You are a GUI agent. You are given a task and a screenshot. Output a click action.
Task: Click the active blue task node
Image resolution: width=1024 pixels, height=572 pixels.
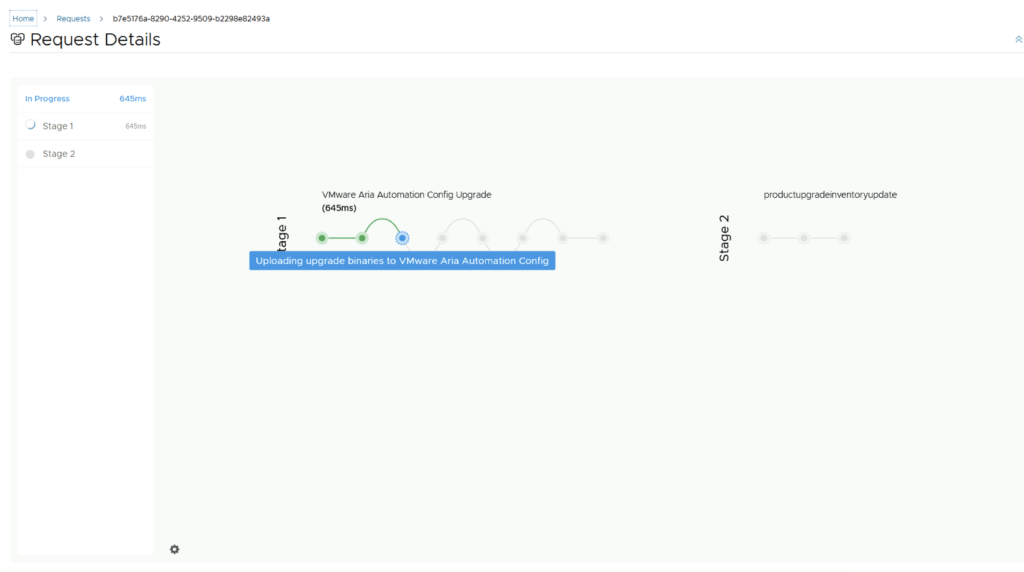click(x=402, y=238)
